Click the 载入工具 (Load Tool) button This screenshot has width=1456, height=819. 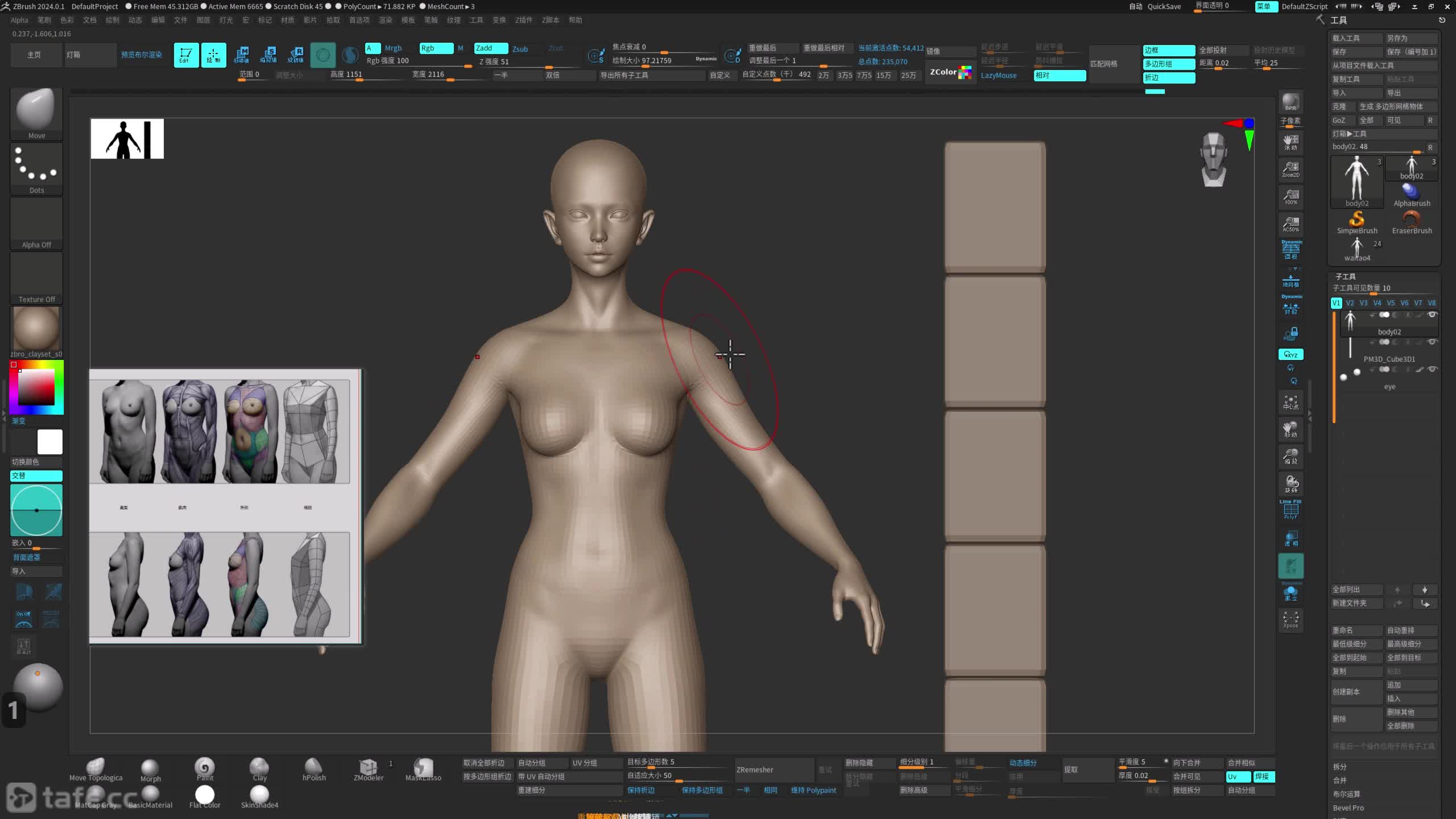pos(1356,38)
